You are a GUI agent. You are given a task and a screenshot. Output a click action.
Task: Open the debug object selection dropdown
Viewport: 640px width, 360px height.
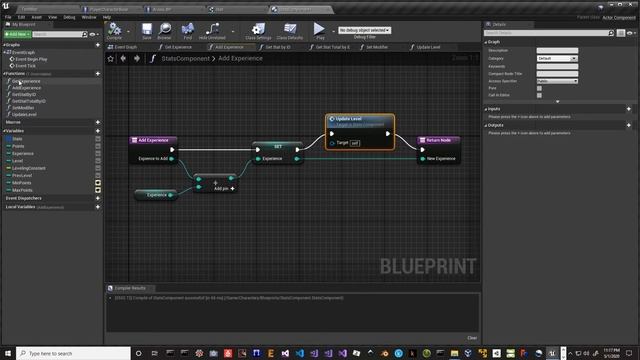[x=364, y=30]
